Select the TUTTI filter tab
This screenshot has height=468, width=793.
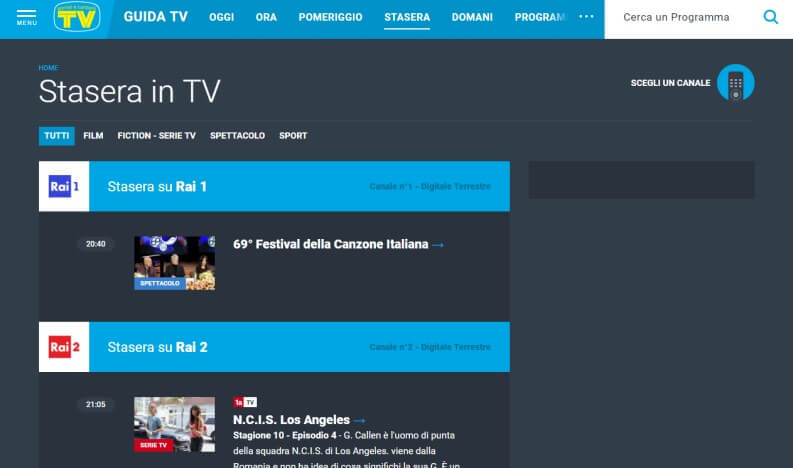57,136
